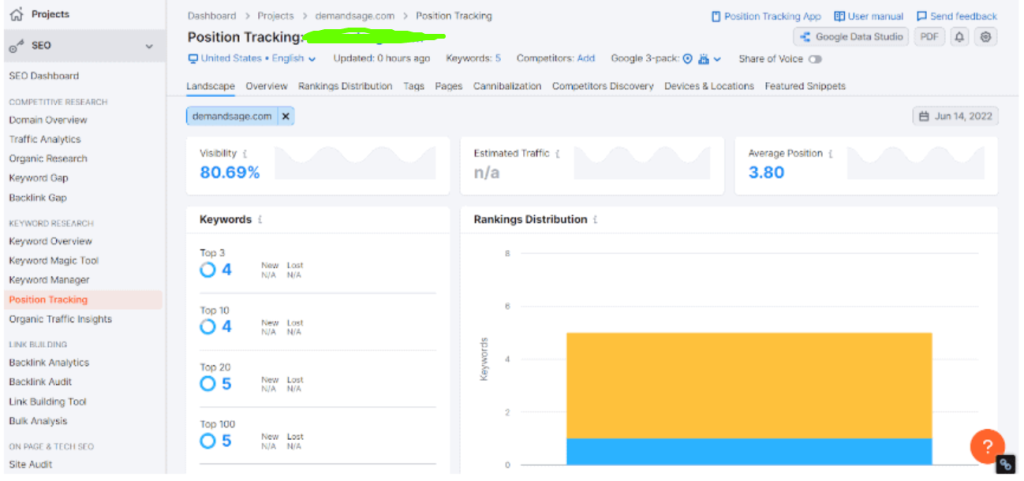The width and height of the screenshot is (1024, 481).
Task: Switch to Landscape tab
Action: (210, 86)
